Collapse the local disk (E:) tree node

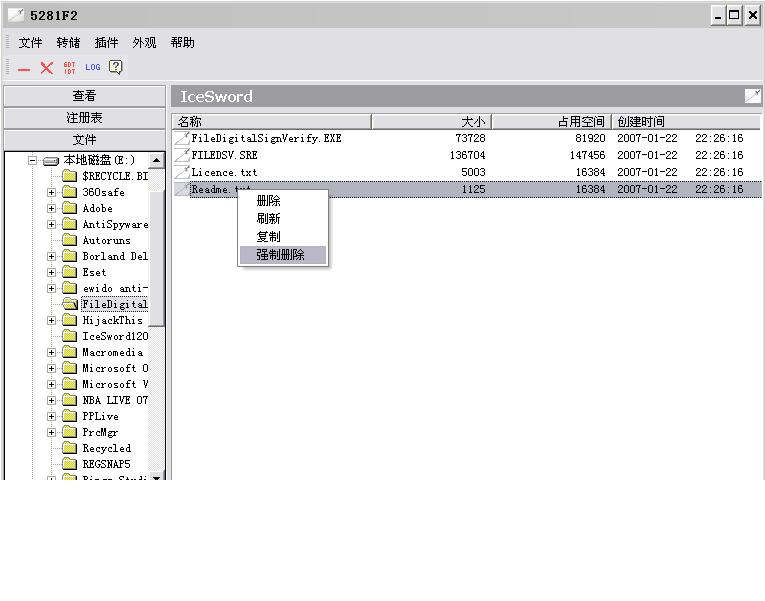click(32, 160)
